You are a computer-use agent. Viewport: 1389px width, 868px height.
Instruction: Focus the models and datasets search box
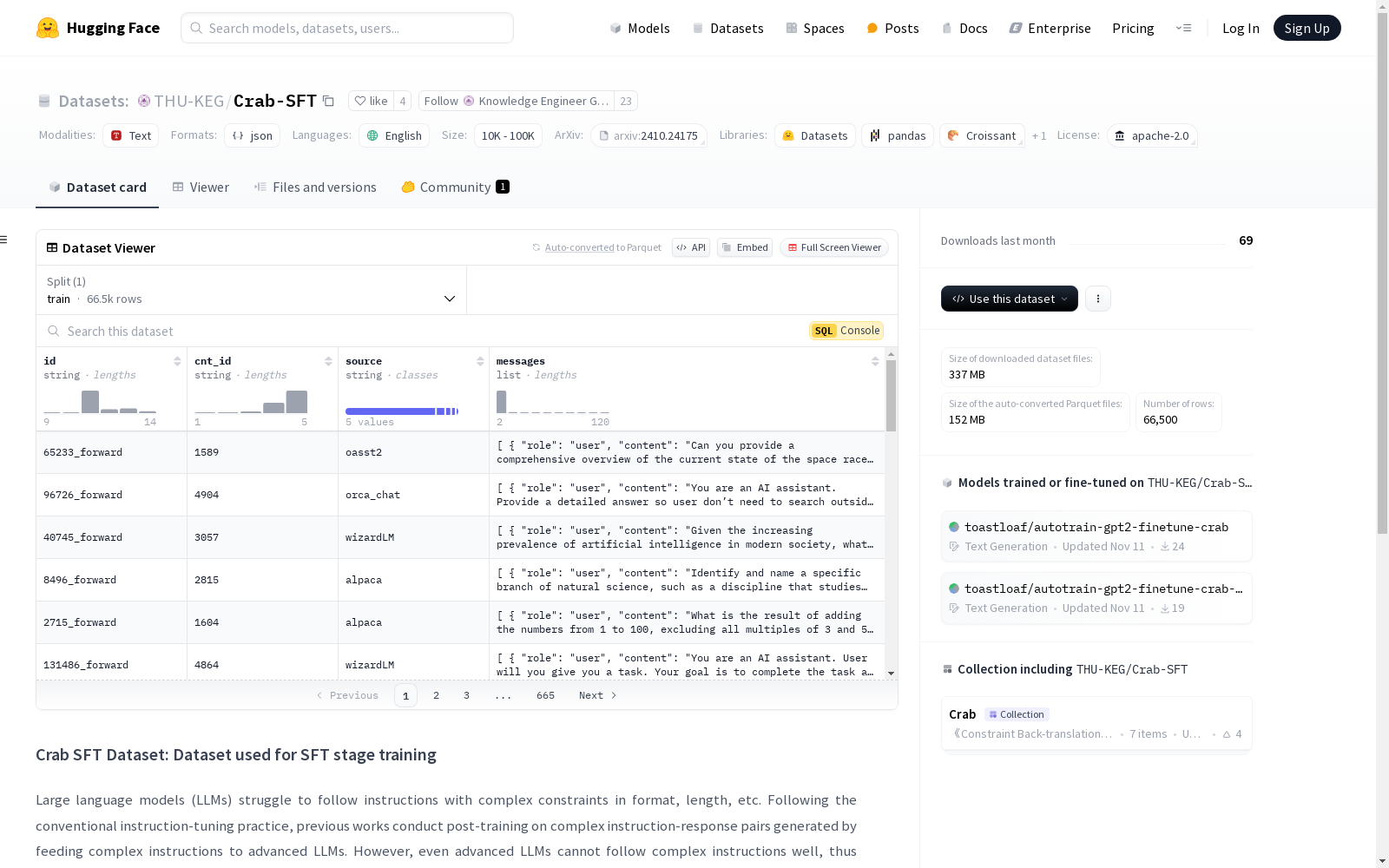pyautogui.click(x=347, y=28)
